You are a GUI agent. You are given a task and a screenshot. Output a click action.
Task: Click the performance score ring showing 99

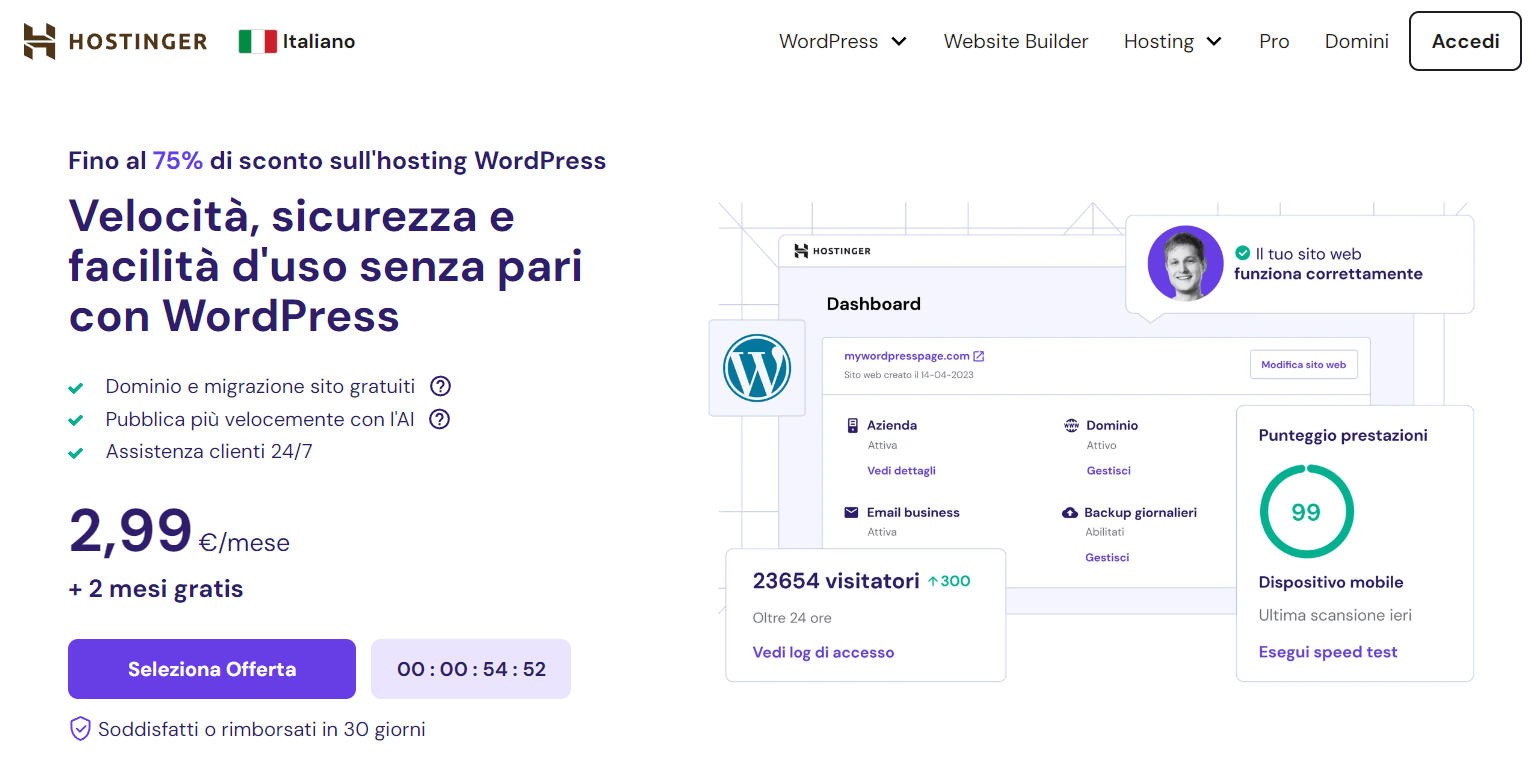click(1306, 512)
